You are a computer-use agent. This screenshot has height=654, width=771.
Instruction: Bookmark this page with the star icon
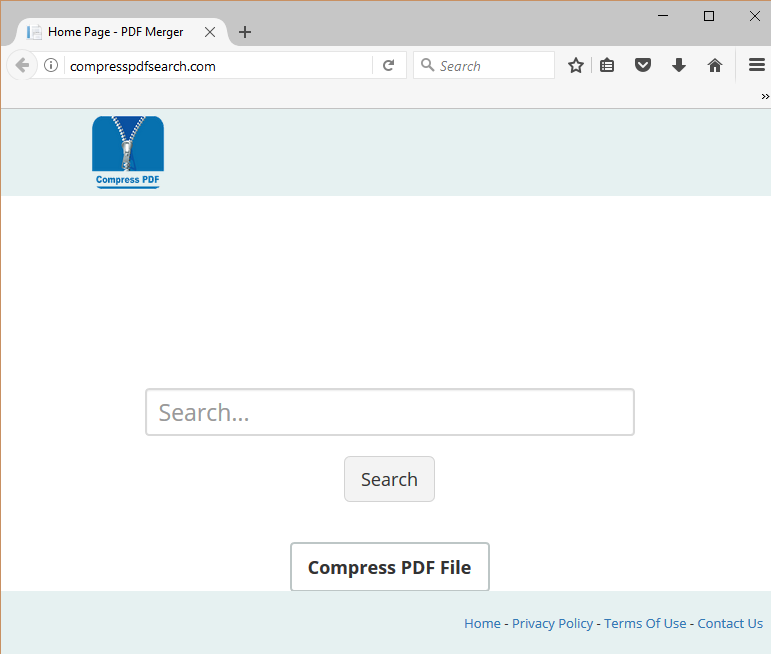(576, 65)
